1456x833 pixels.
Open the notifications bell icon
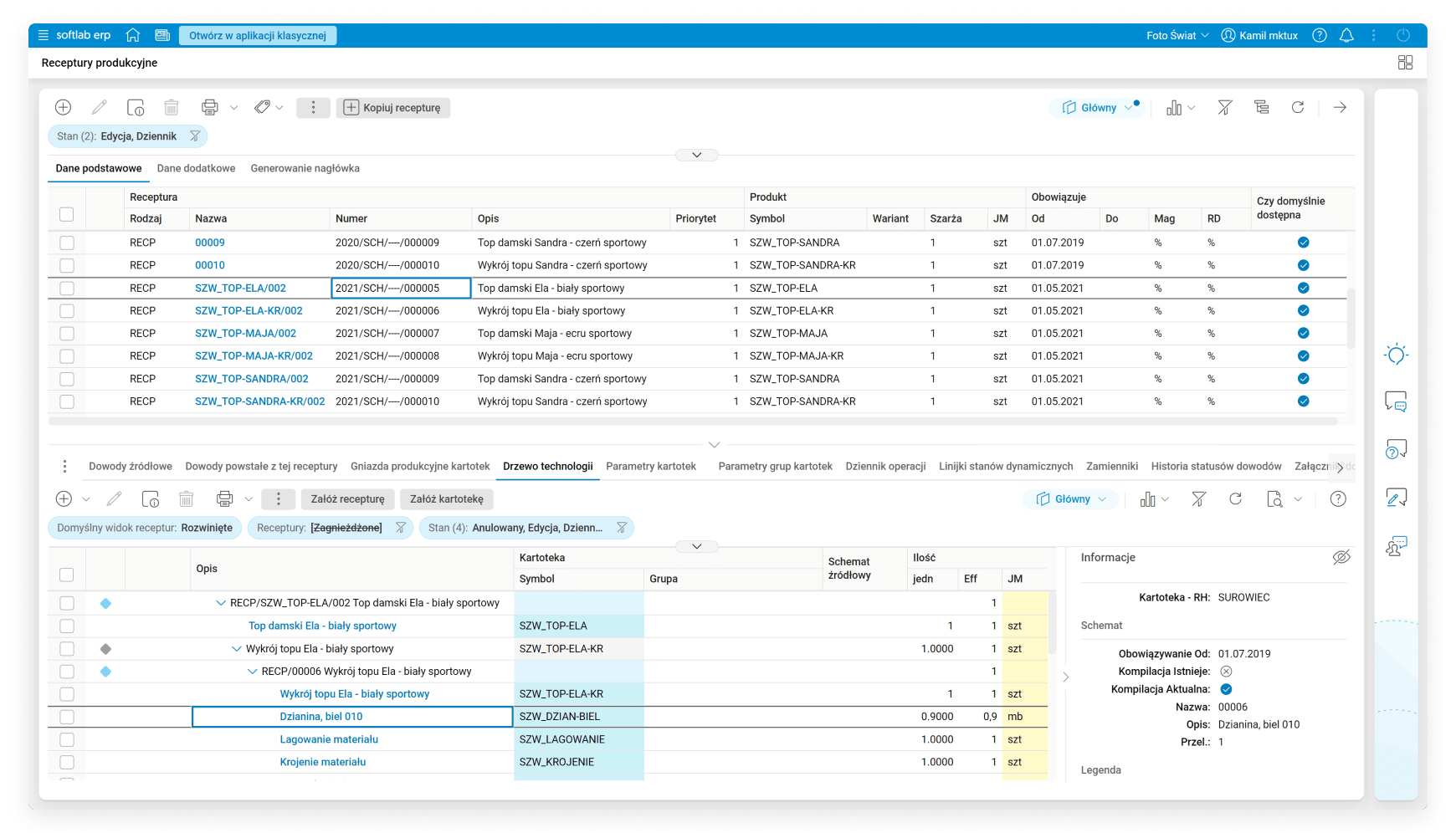click(1346, 35)
